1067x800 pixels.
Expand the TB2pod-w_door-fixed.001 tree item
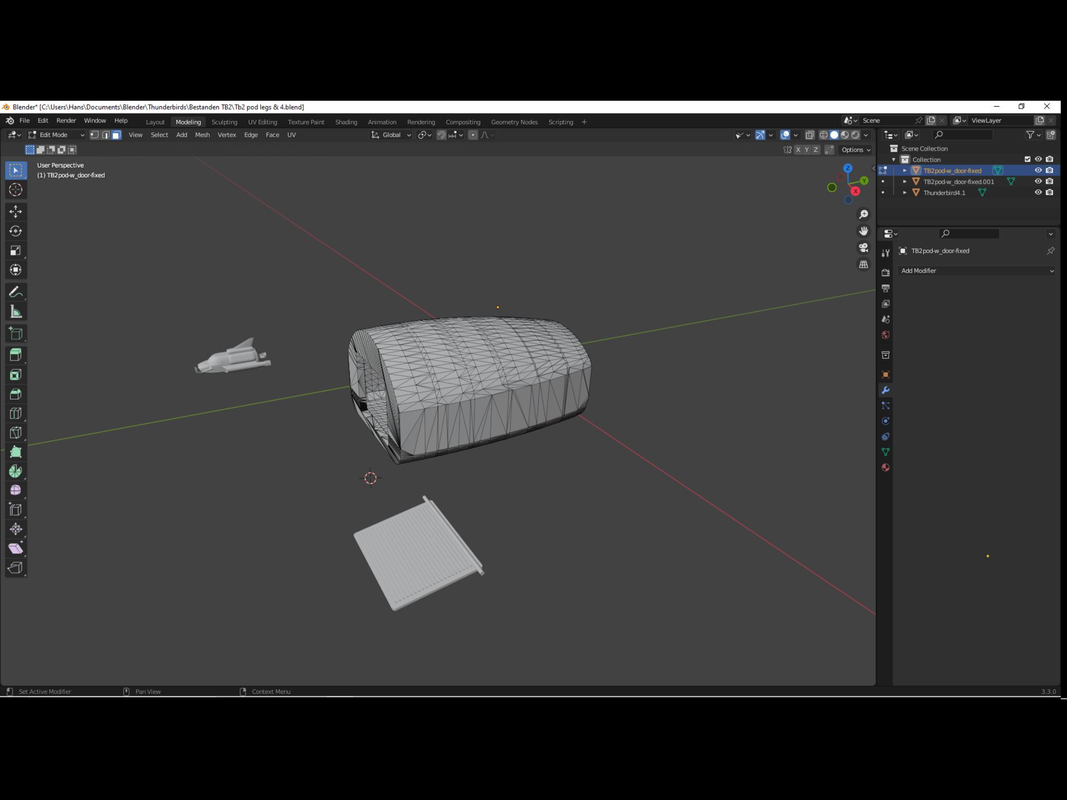coord(904,182)
